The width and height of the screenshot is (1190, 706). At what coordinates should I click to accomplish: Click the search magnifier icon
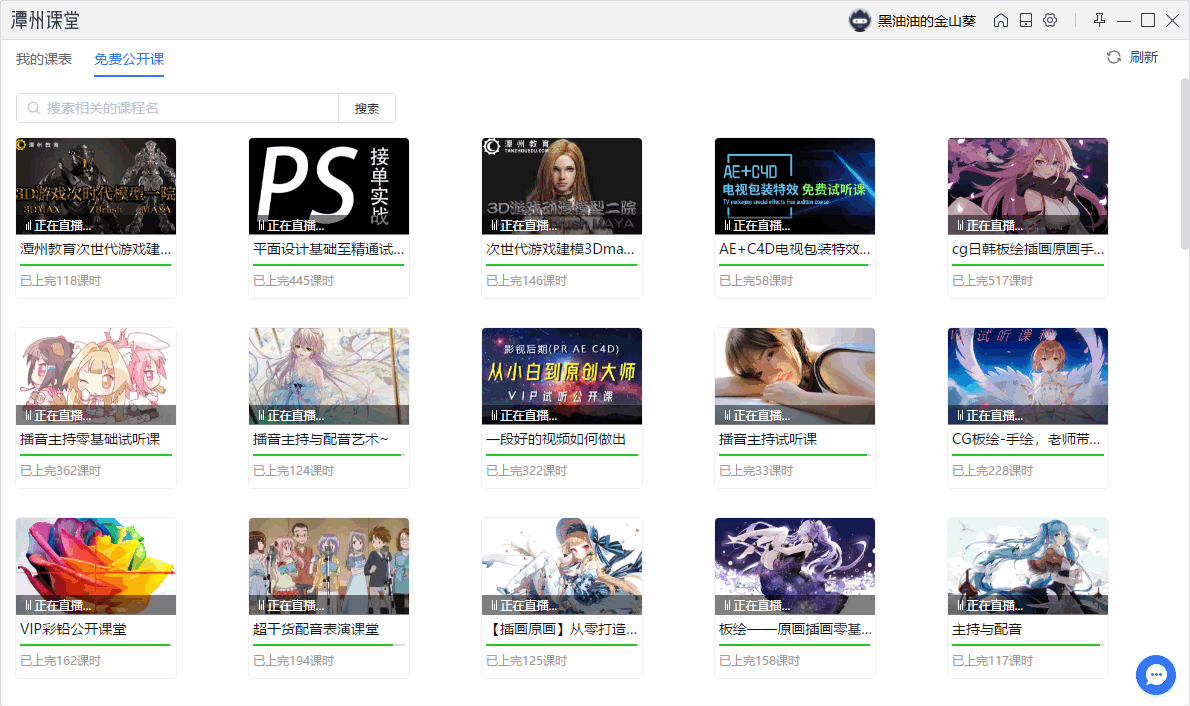tap(33, 108)
